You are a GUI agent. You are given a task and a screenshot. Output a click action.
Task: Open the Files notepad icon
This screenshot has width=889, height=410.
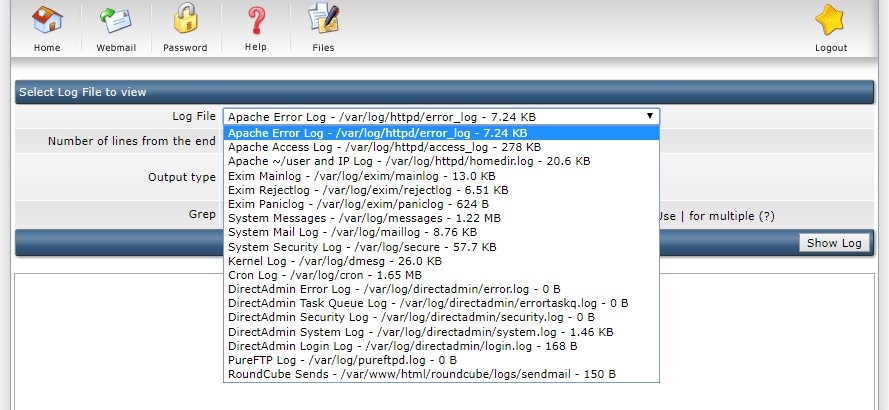coord(323,18)
